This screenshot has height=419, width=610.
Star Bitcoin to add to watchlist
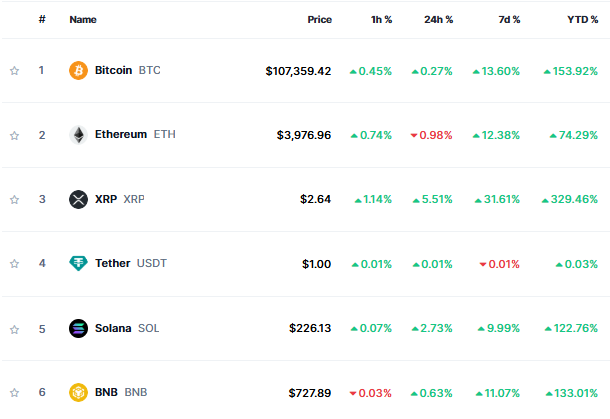(x=14, y=70)
